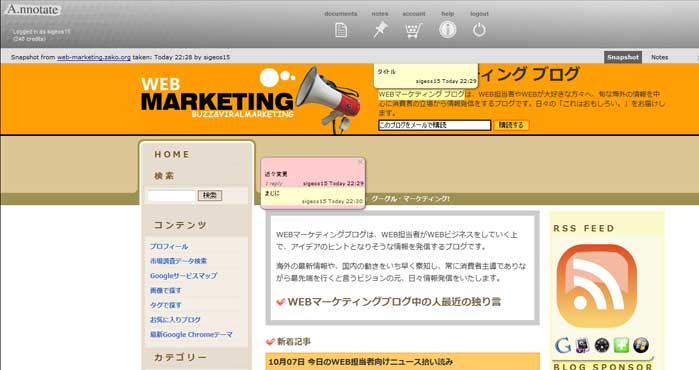Click the Google 'G' feed icon

pos(563,345)
